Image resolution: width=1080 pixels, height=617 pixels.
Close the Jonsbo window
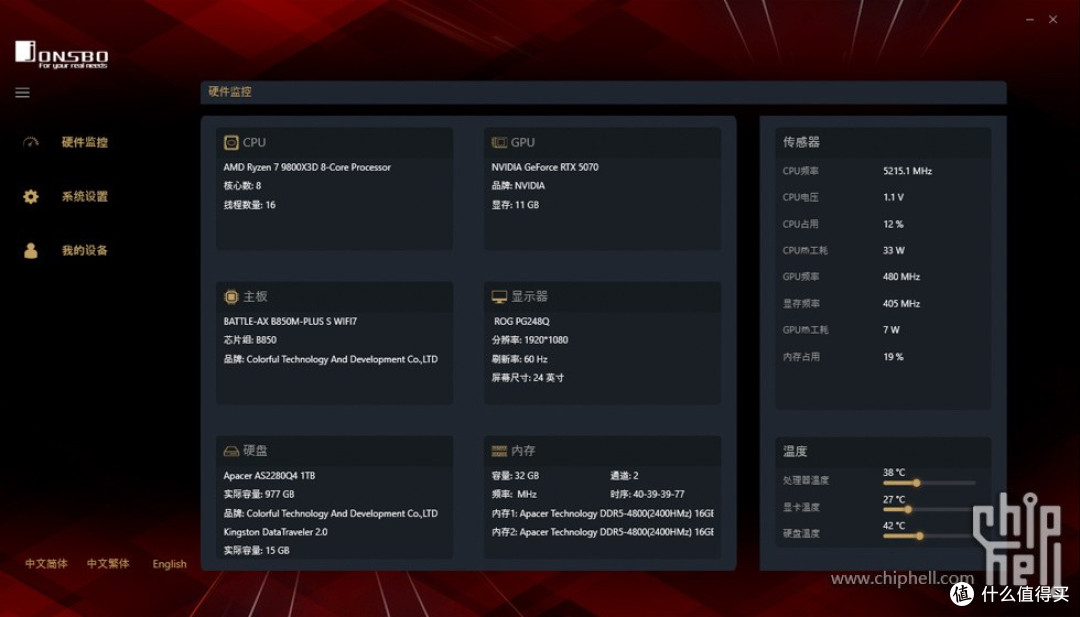(x=1053, y=20)
